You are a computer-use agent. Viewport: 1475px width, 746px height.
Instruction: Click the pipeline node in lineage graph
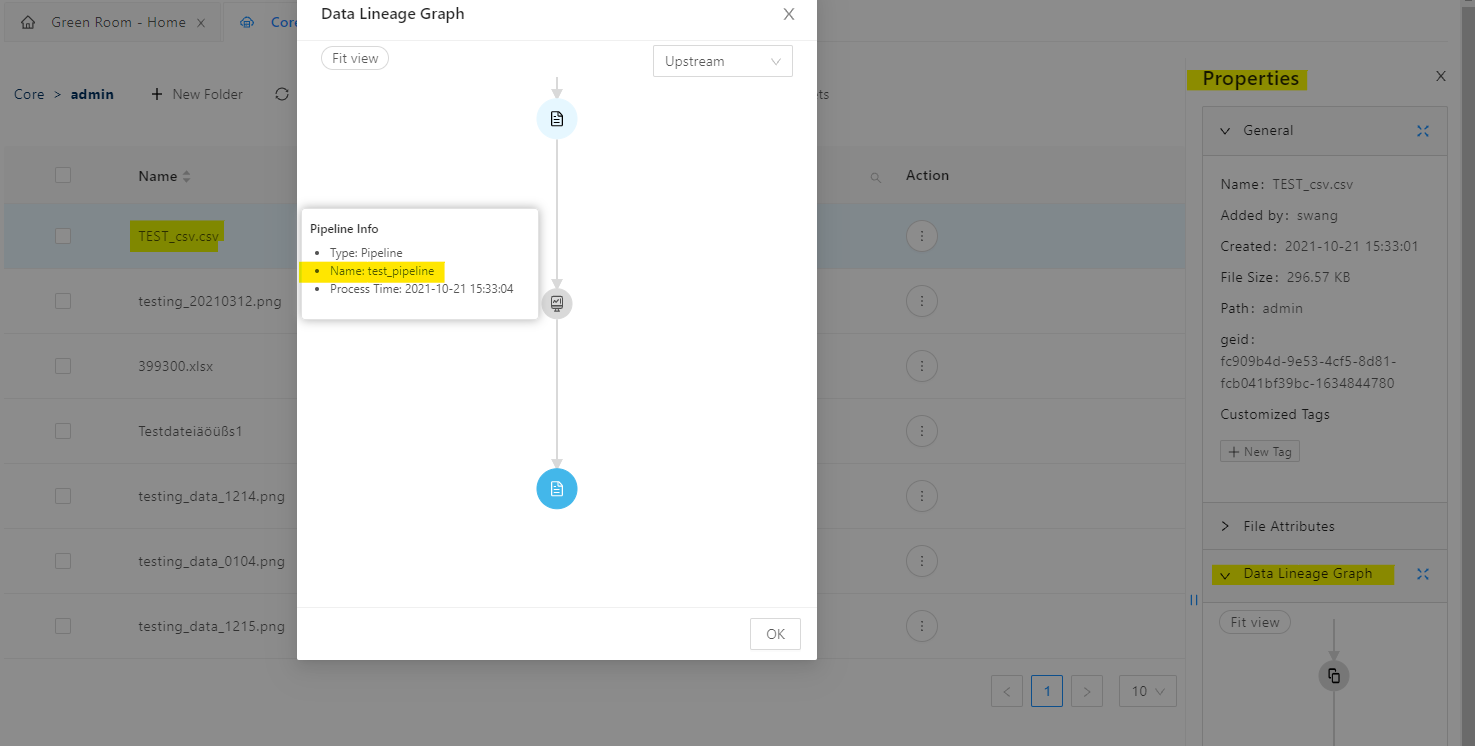[x=557, y=303]
